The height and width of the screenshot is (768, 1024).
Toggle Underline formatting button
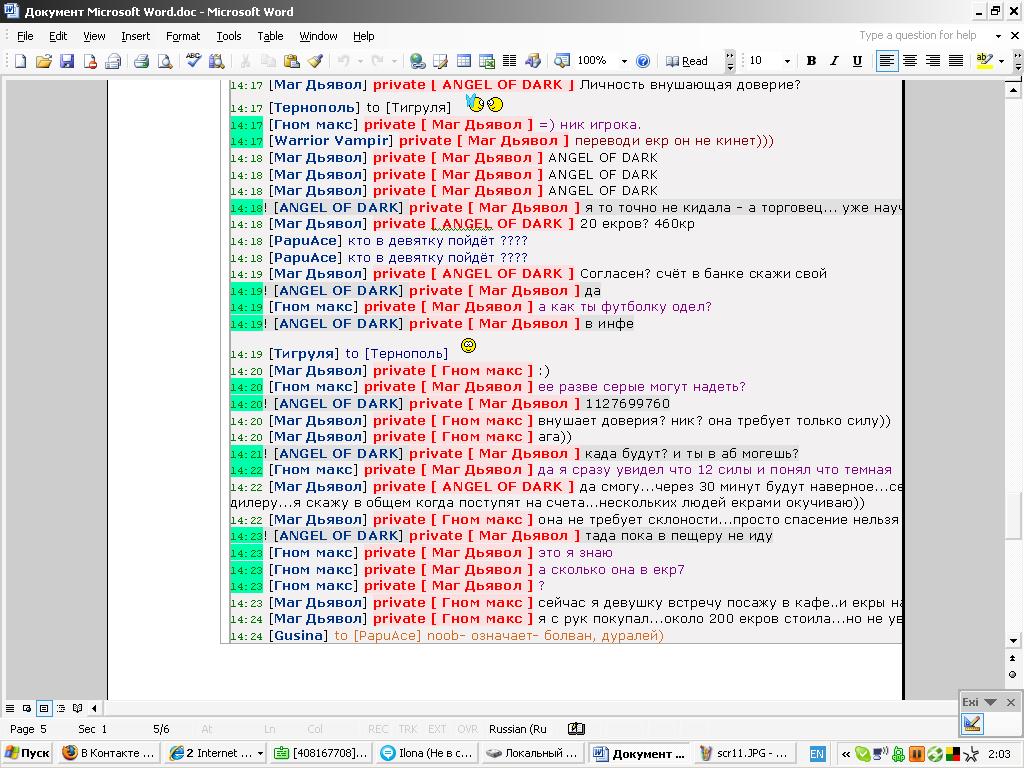857,61
